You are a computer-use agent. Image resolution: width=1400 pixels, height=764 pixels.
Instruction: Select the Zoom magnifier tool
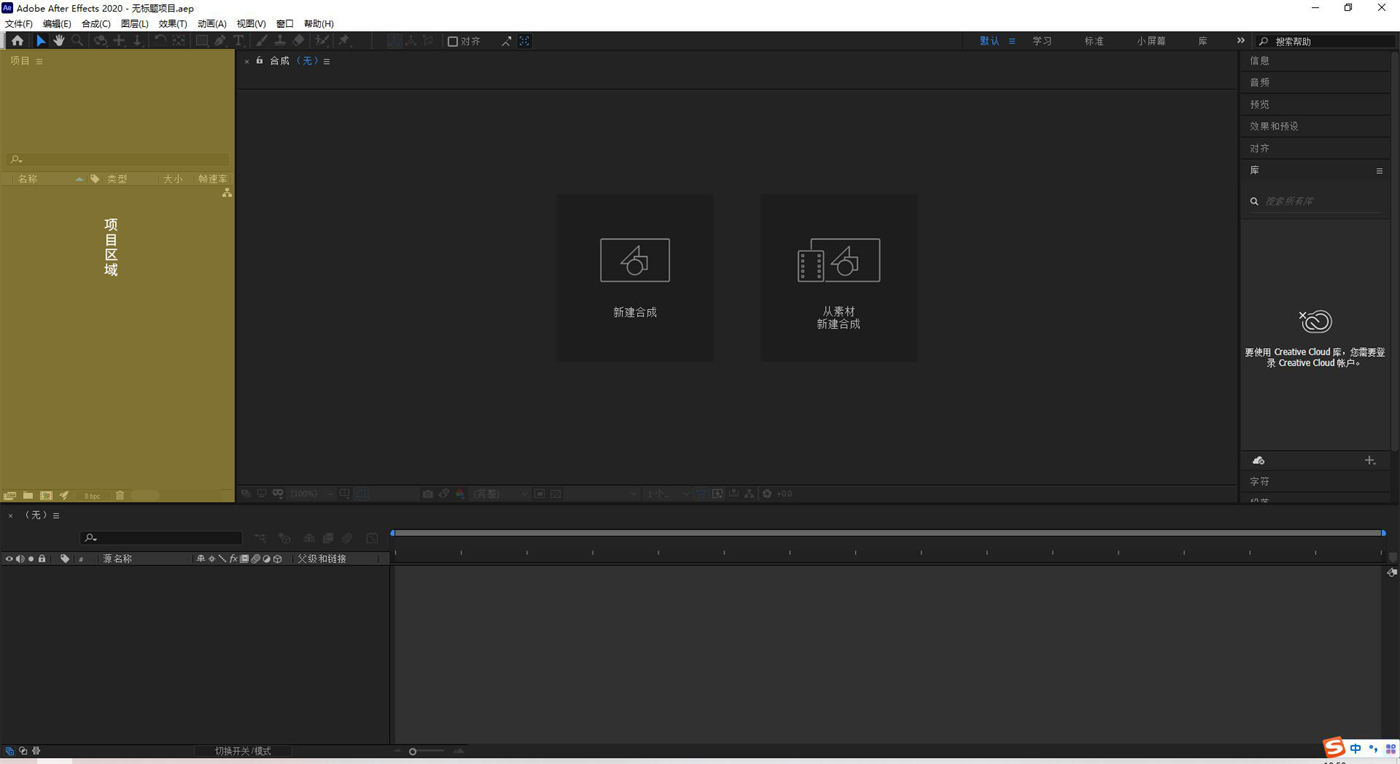click(x=77, y=41)
